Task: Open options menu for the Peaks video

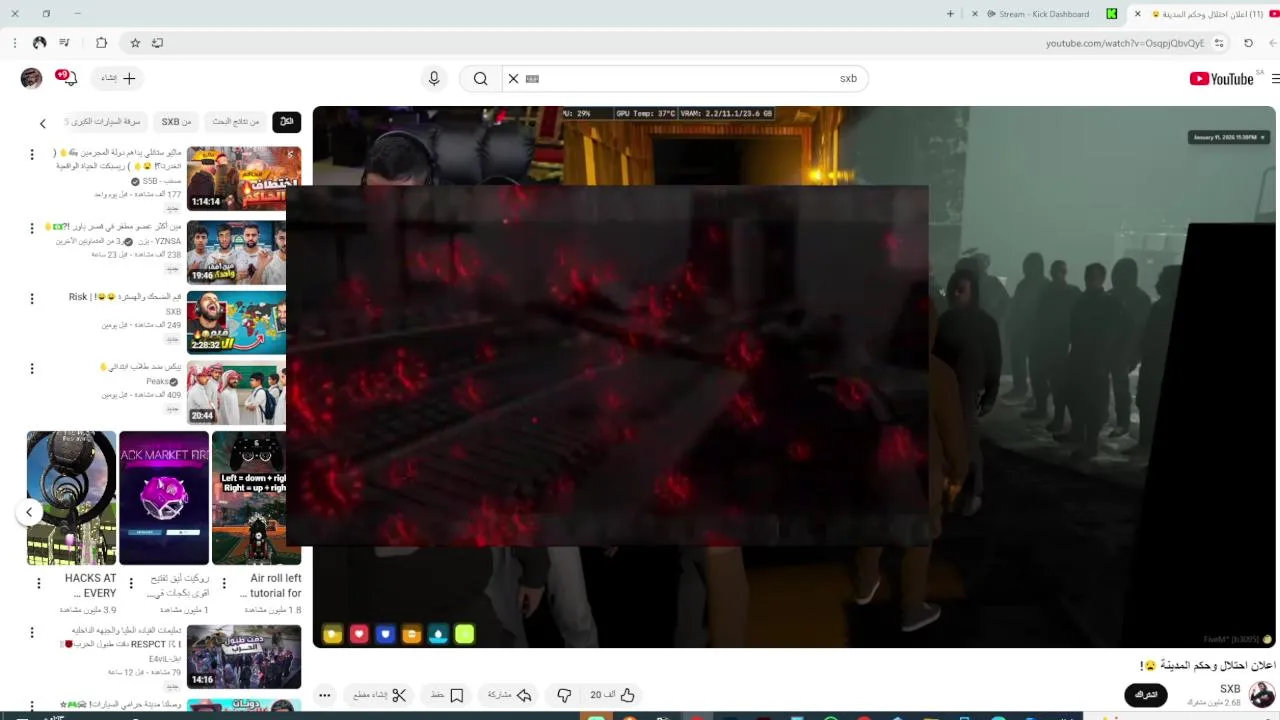Action: pos(32,369)
